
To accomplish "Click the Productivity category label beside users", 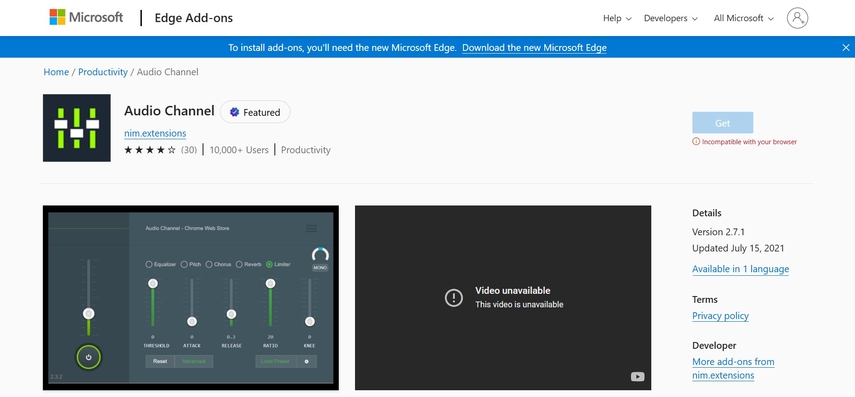I will tap(306, 150).
